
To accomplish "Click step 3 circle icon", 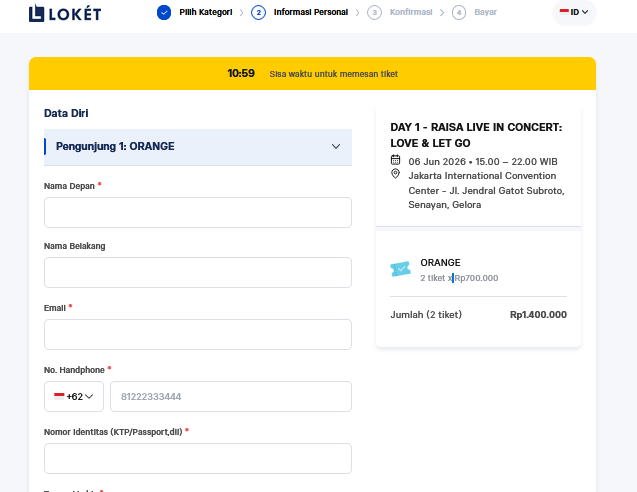I will 374,12.
